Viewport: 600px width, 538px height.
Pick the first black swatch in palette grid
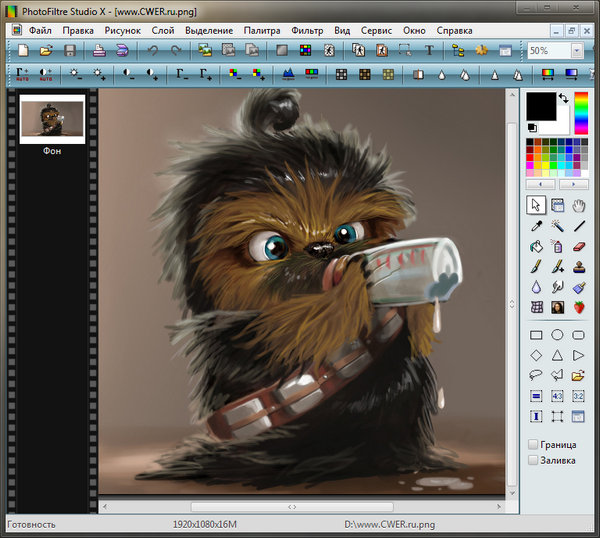pos(530,142)
